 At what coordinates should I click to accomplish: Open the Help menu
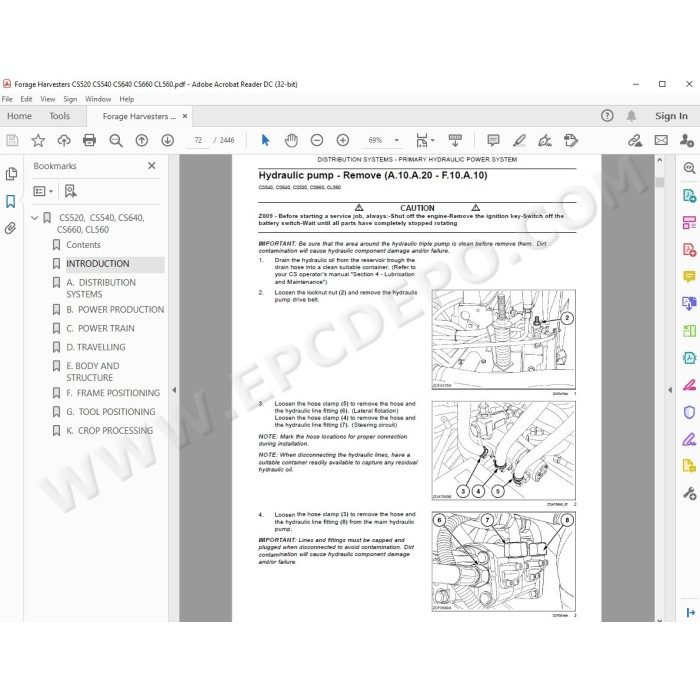click(127, 99)
